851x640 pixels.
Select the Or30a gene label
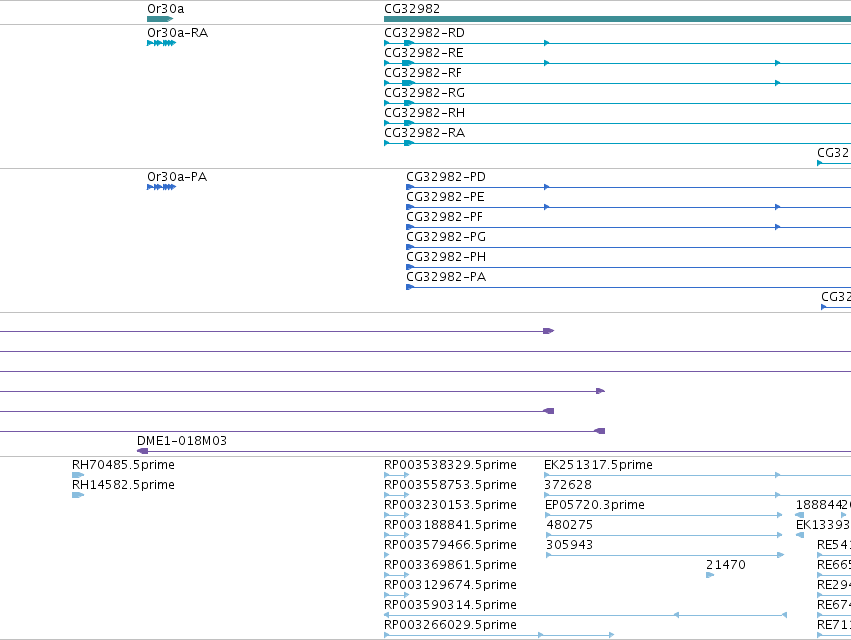pyautogui.click(x=166, y=9)
